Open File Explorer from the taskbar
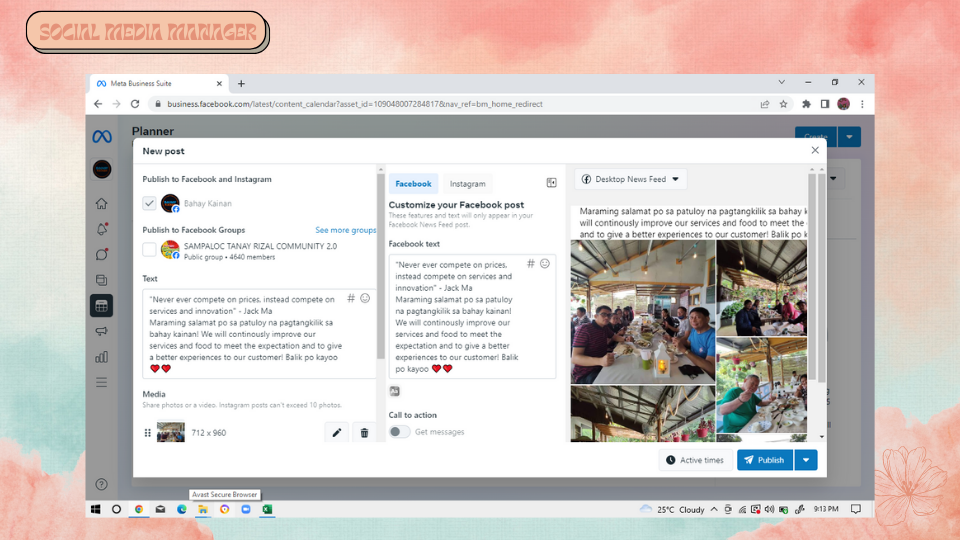Viewport: 960px width, 540px height. pyautogui.click(x=203, y=509)
